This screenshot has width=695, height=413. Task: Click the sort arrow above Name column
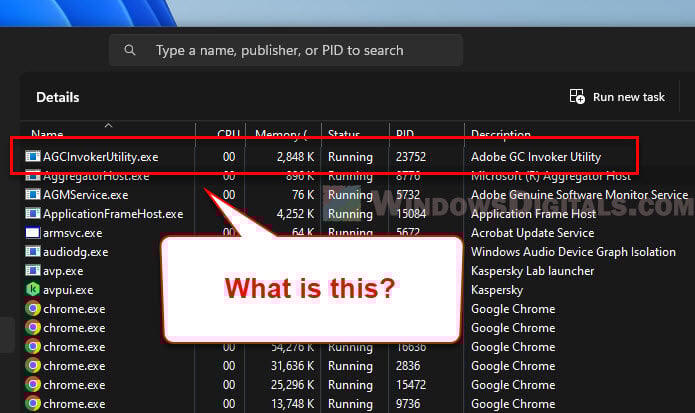coord(108,126)
